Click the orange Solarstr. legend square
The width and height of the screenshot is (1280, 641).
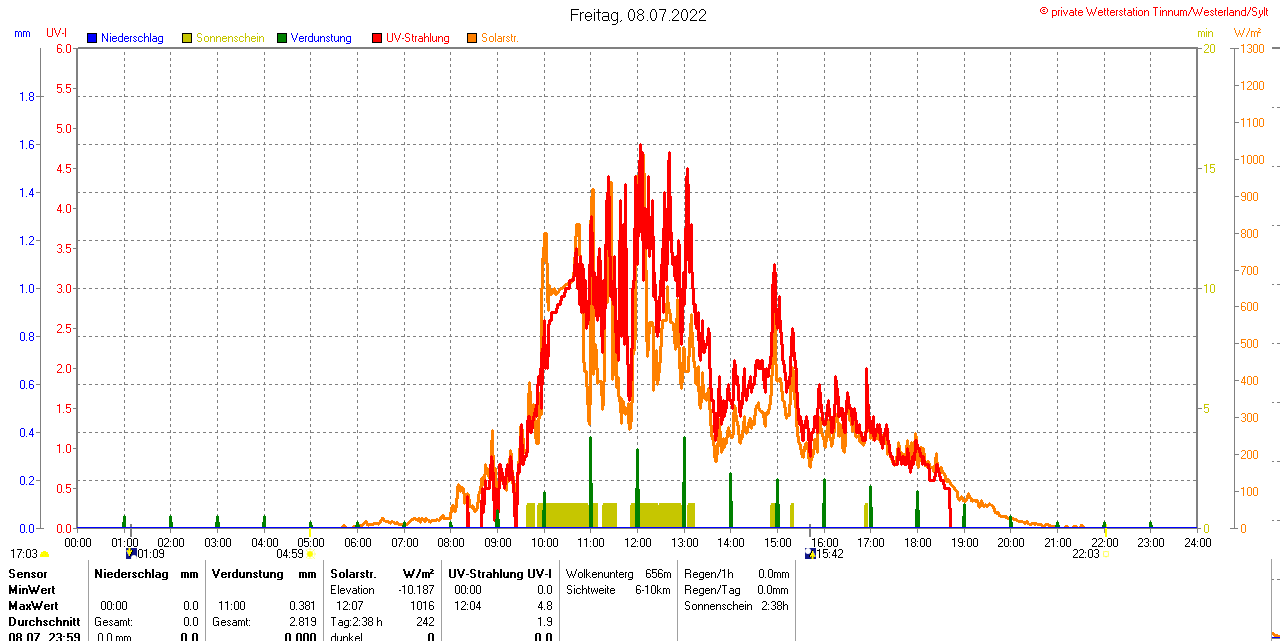(472, 38)
